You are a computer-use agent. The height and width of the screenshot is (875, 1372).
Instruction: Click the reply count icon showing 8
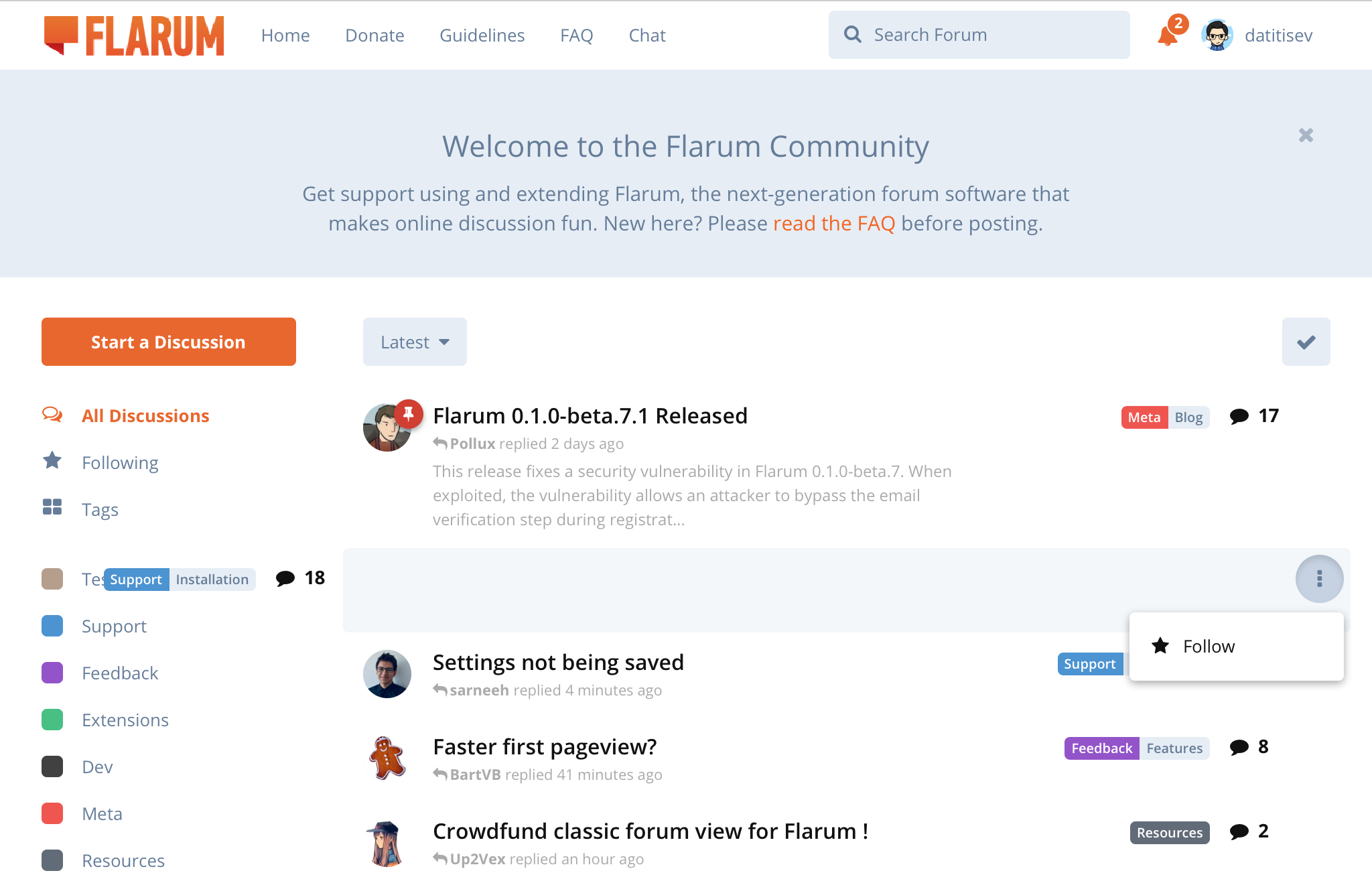coord(1239,747)
